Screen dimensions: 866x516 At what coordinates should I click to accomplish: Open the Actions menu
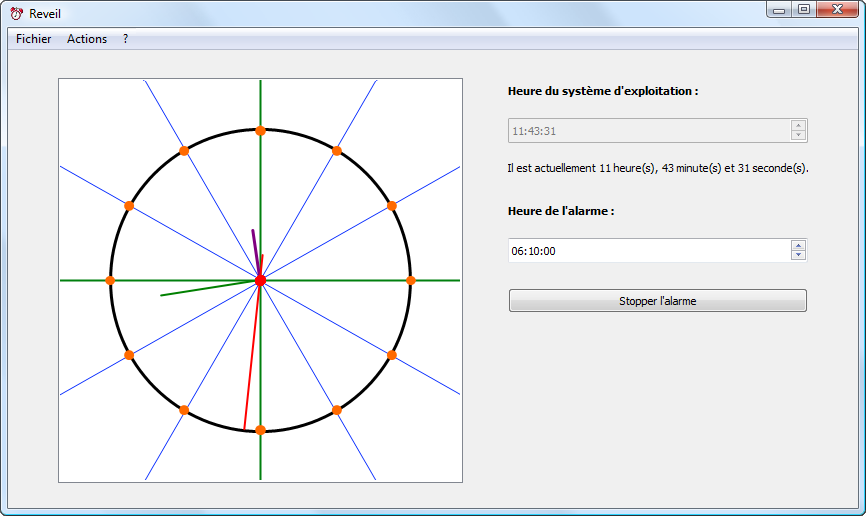pos(87,39)
